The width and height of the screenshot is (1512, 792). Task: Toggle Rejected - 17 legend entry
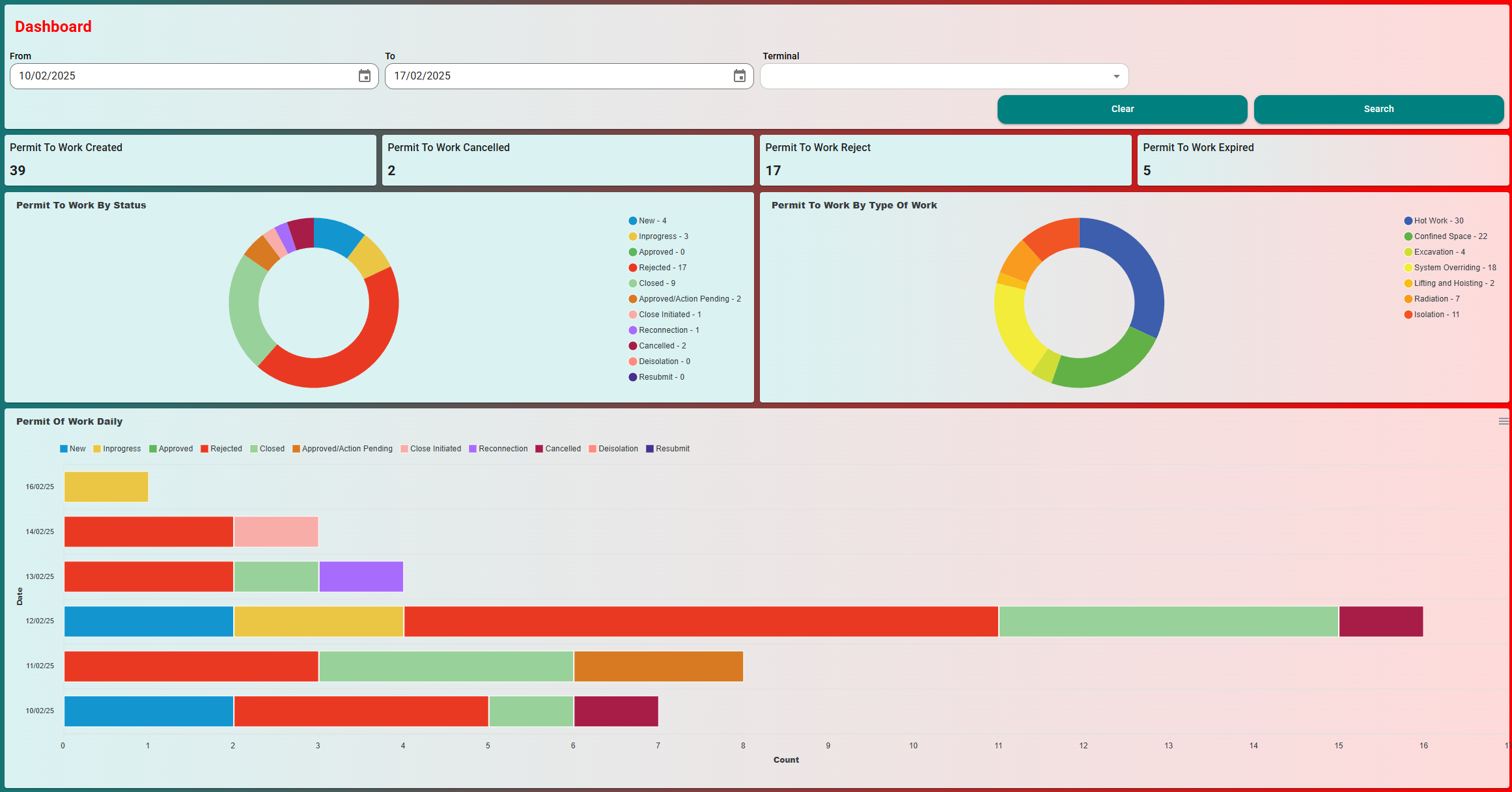point(658,268)
